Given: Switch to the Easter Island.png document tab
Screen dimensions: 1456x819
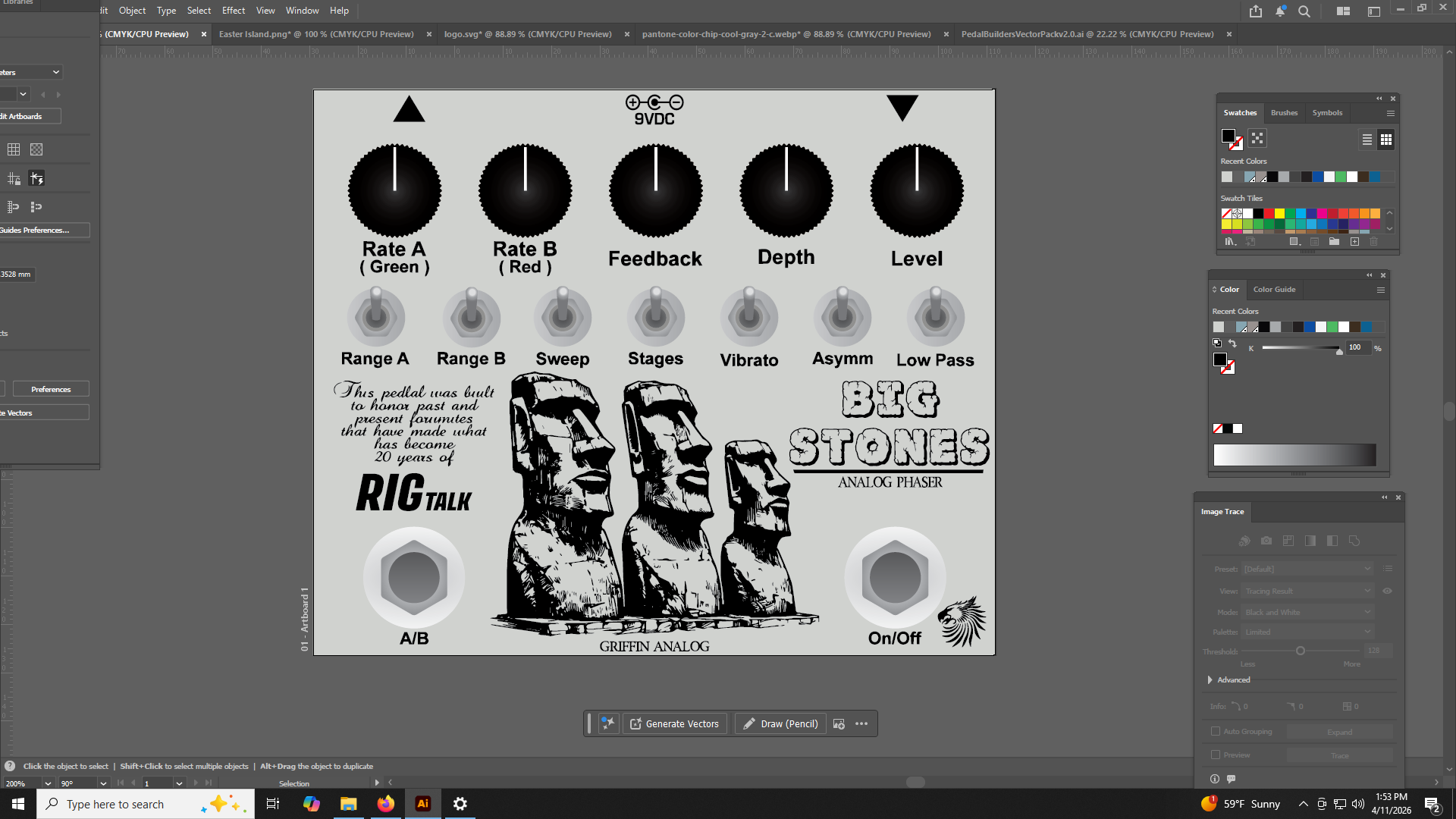Looking at the screenshot, I should pyautogui.click(x=316, y=34).
